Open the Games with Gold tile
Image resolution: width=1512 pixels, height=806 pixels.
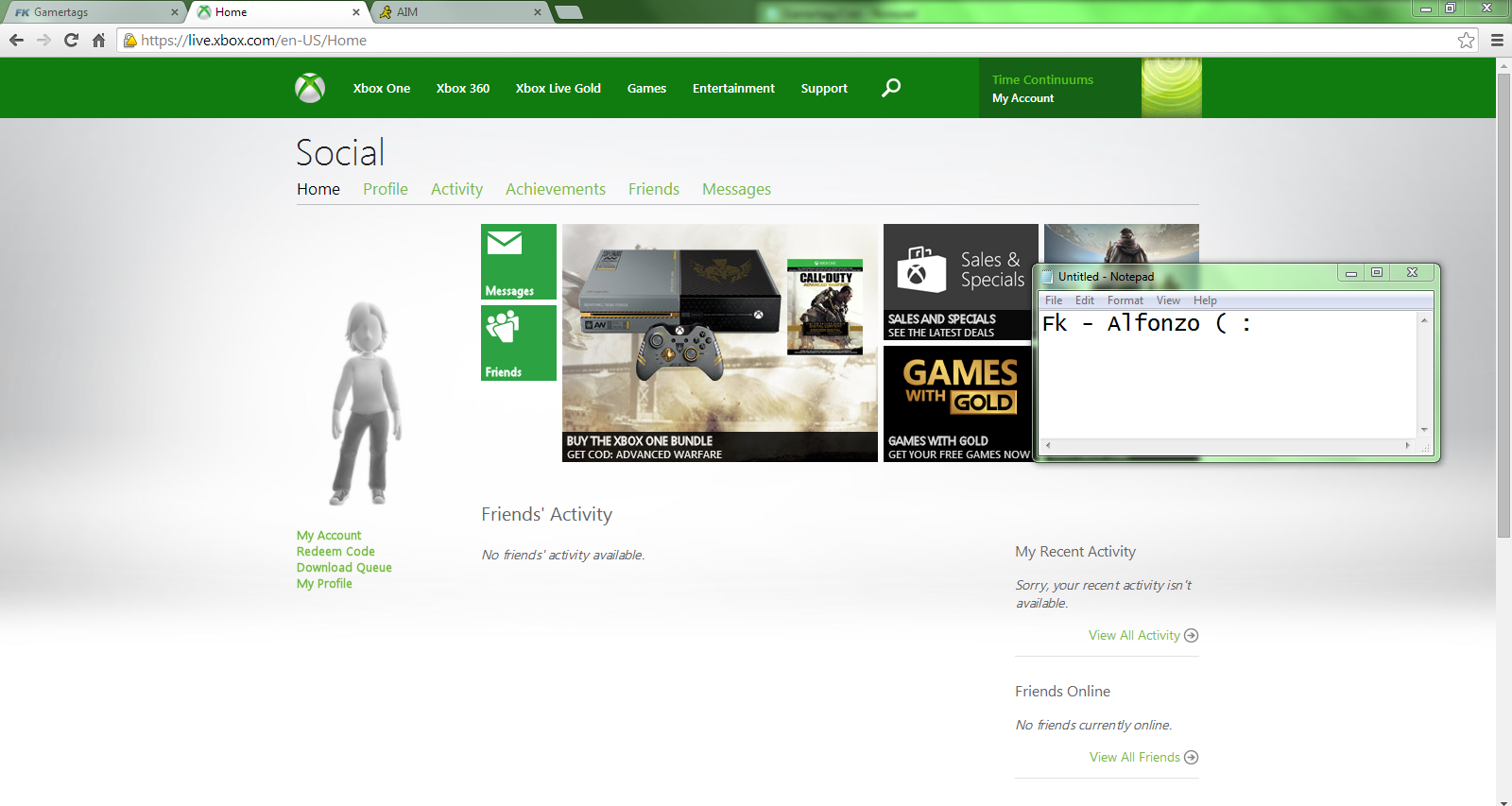tap(958, 403)
